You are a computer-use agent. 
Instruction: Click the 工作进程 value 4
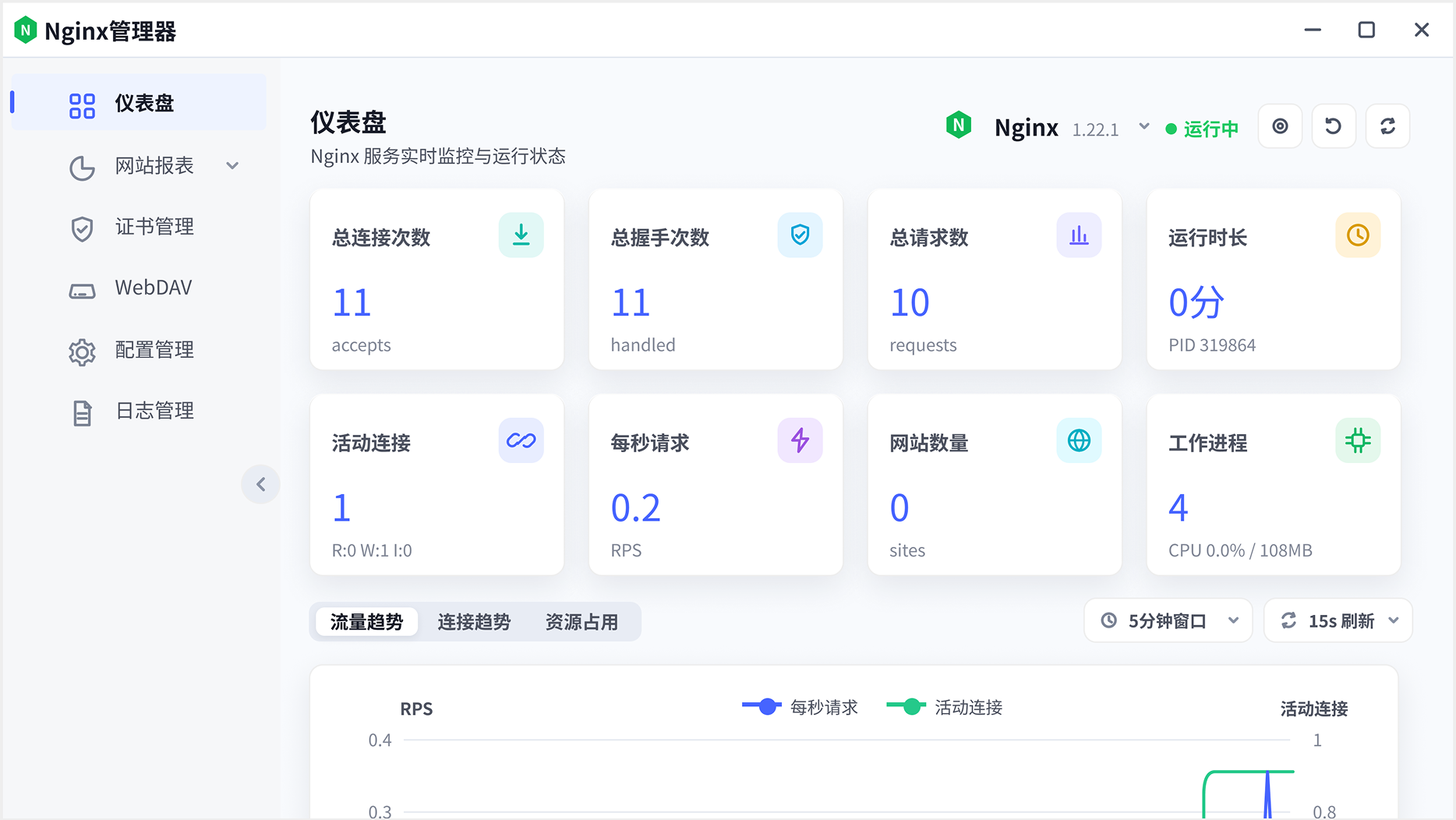[1179, 508]
